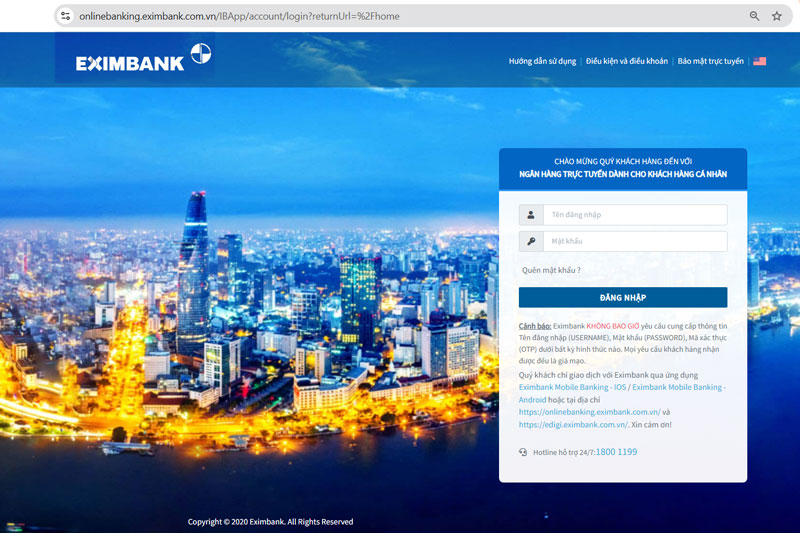Go to Bảo mật trực tuyến page
The image size is (800, 533).
click(710, 61)
